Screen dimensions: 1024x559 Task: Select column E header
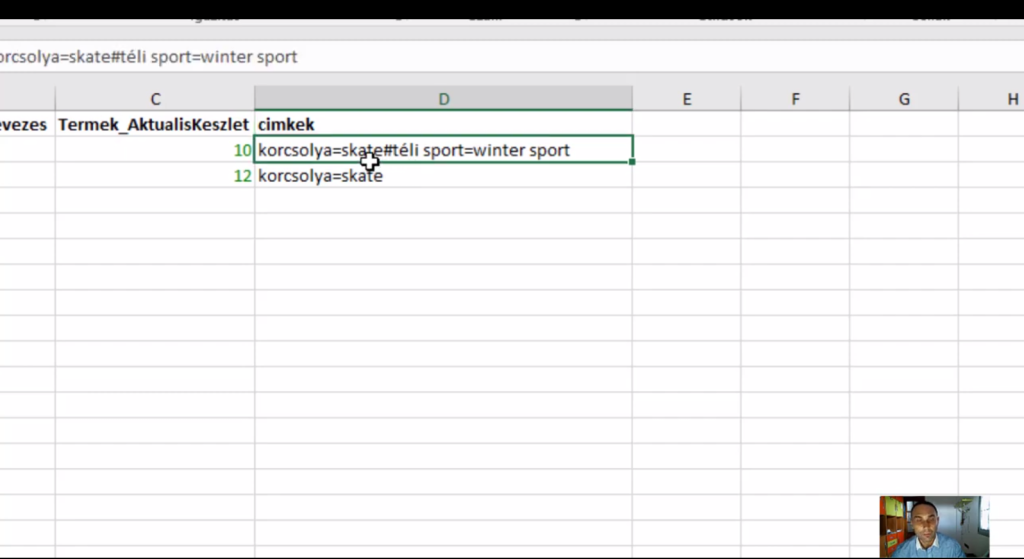[687, 98]
